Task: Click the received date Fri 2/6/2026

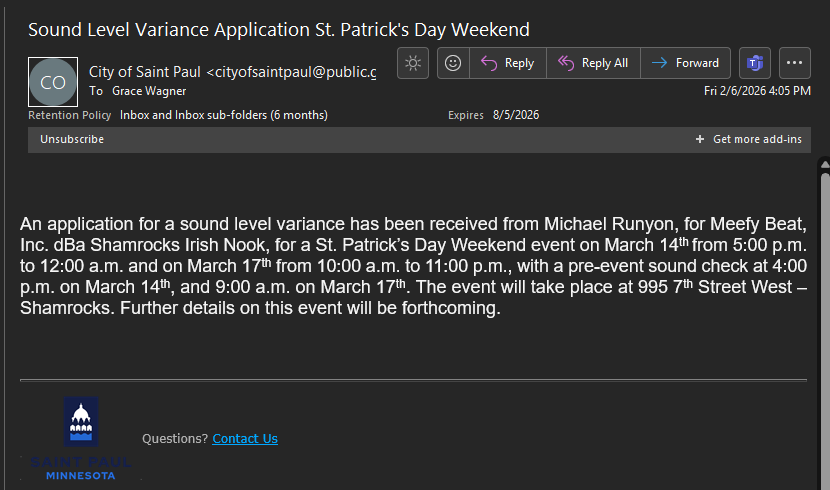Action: (x=757, y=91)
